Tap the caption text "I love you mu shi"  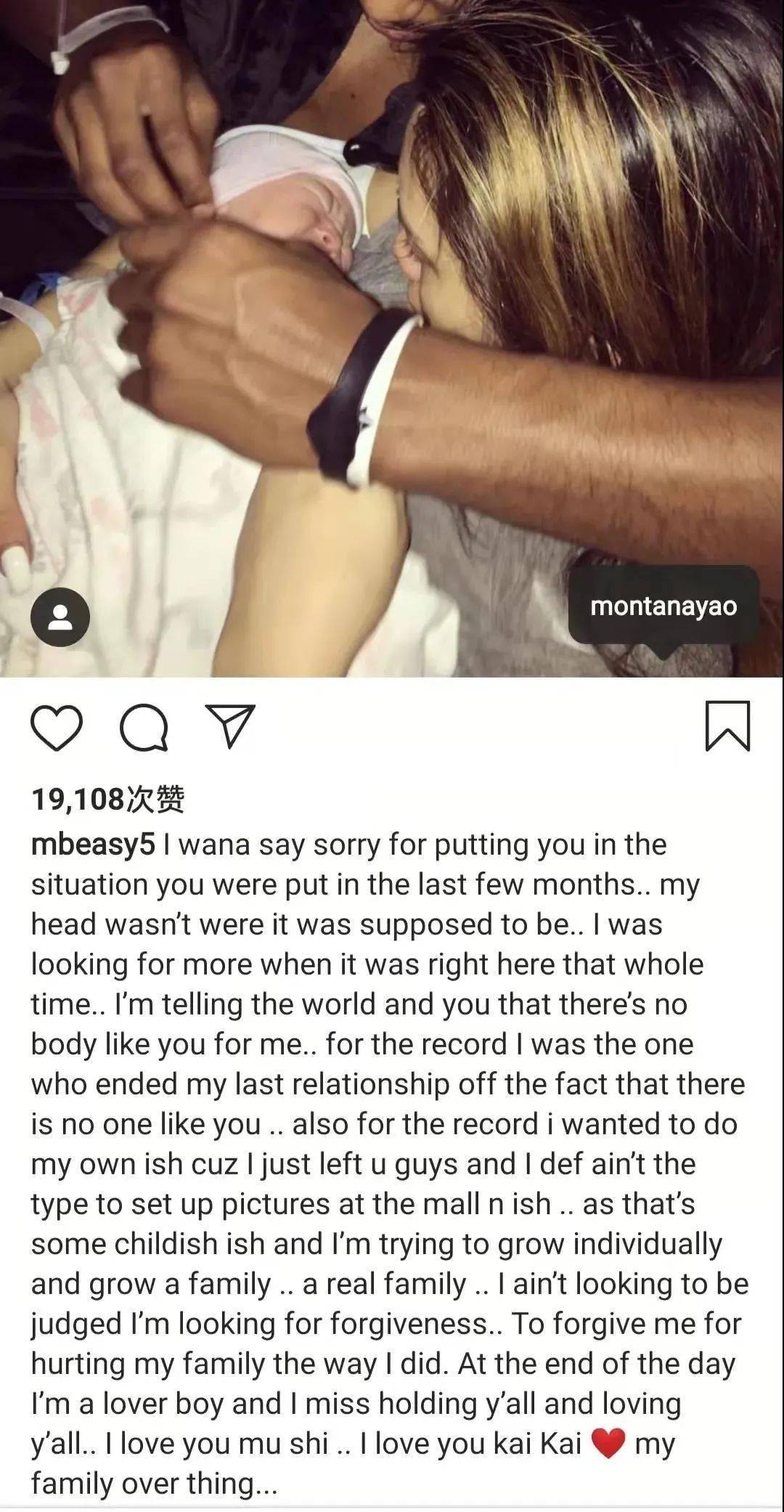[217, 1444]
